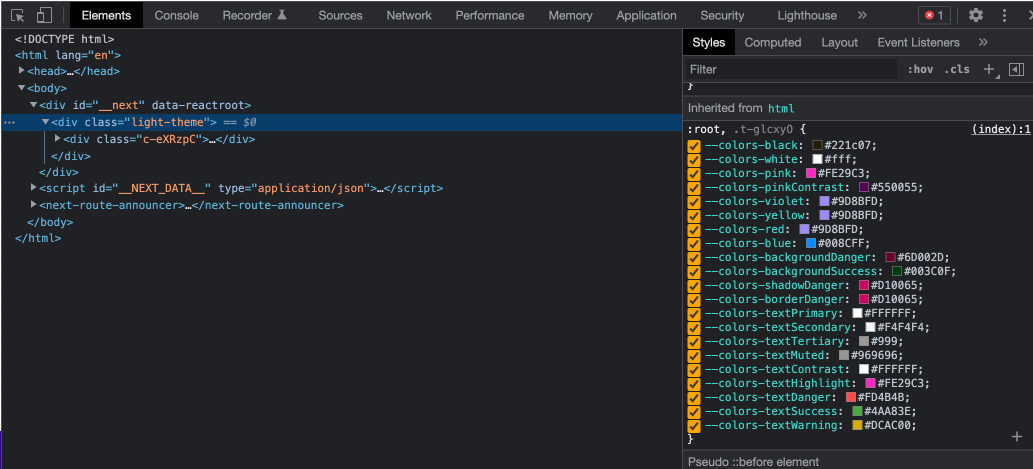Open the Recorder tab
Image resolution: width=1033 pixels, height=469 pixels.
pyautogui.click(x=254, y=15)
